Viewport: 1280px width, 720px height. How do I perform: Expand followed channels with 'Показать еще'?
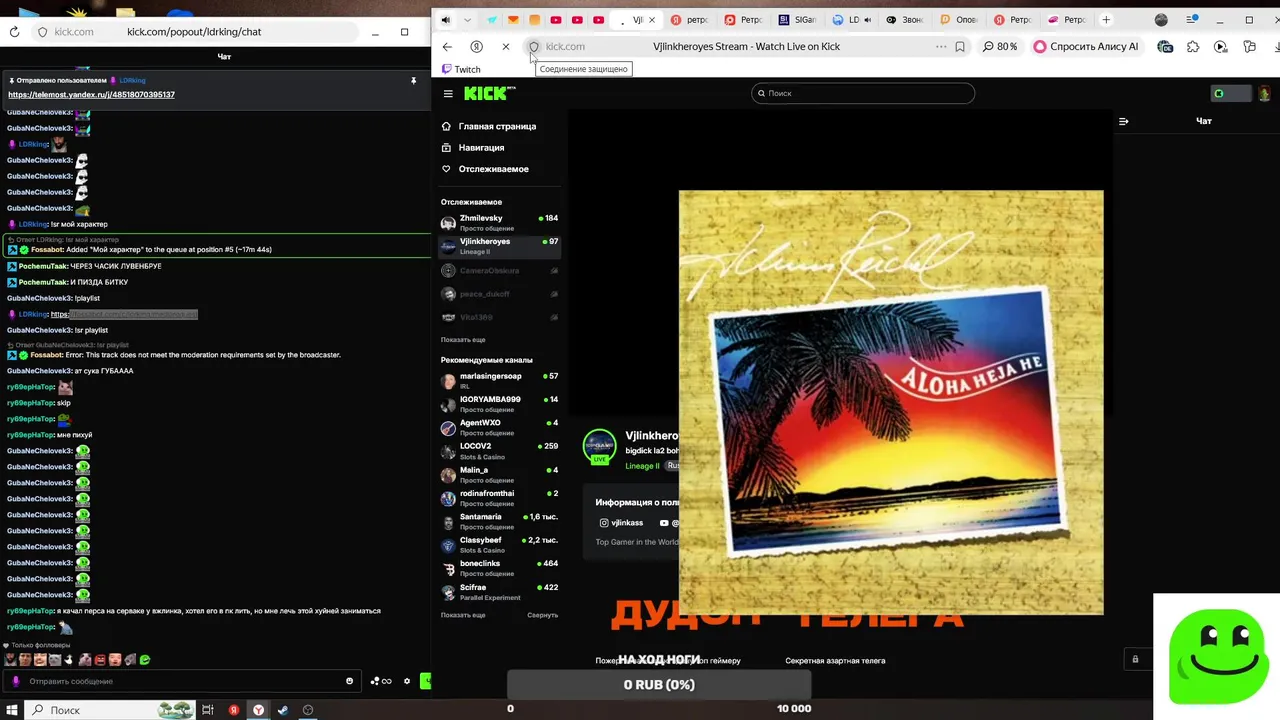coord(463,340)
